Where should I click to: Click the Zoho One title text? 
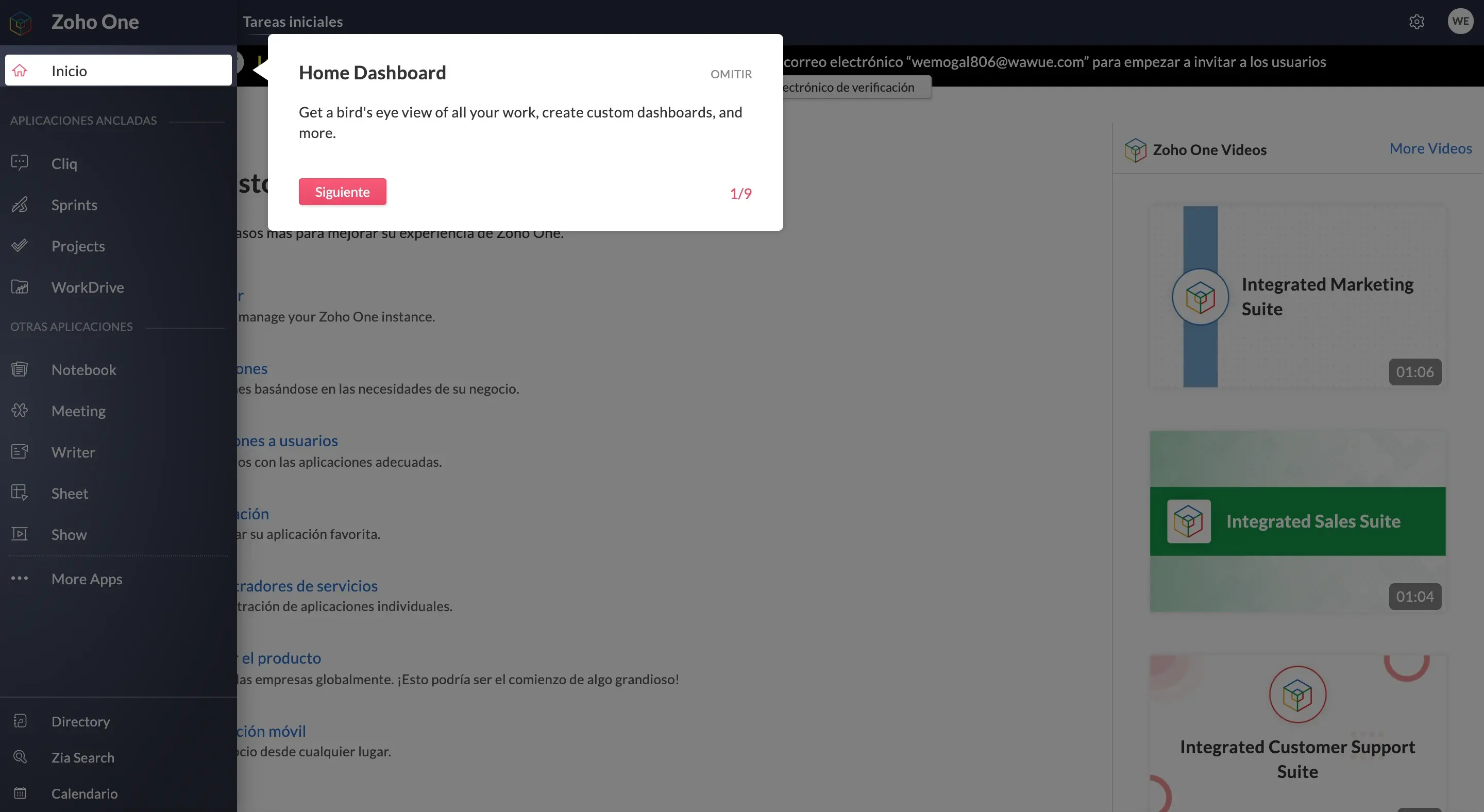click(x=95, y=22)
